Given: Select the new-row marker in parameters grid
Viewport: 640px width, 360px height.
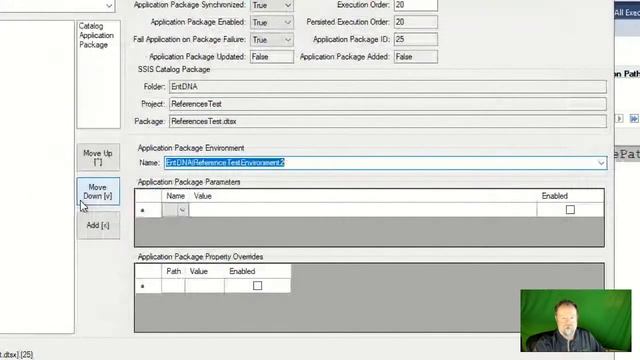Looking at the screenshot, I should tap(148, 210).
